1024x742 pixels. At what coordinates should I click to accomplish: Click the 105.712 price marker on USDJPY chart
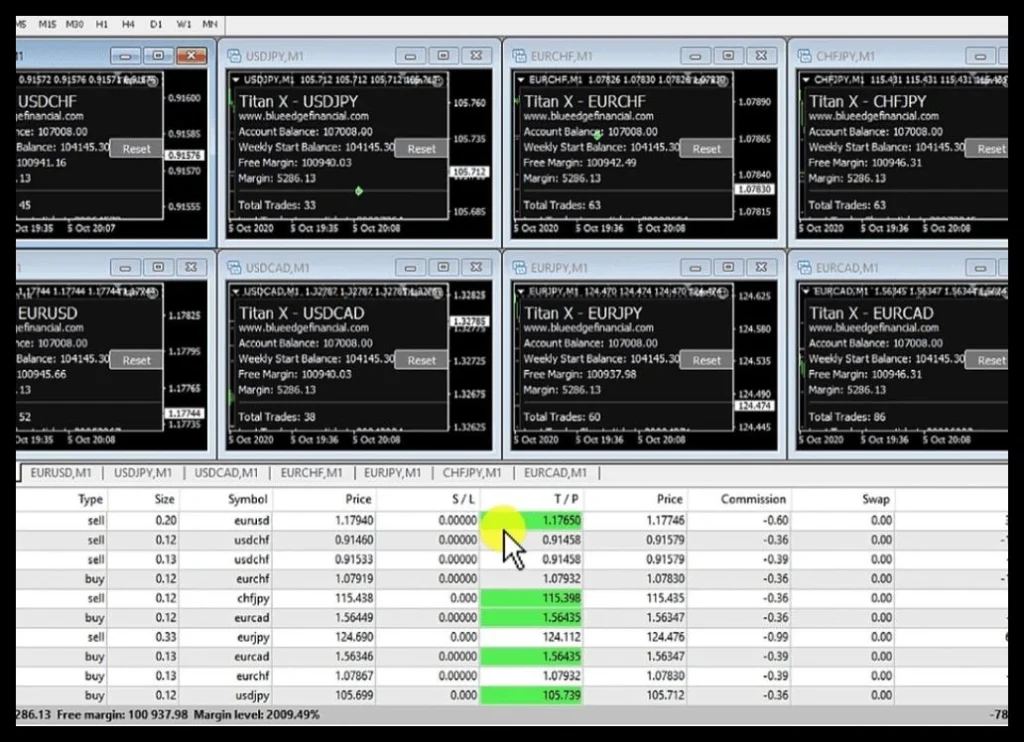[469, 172]
